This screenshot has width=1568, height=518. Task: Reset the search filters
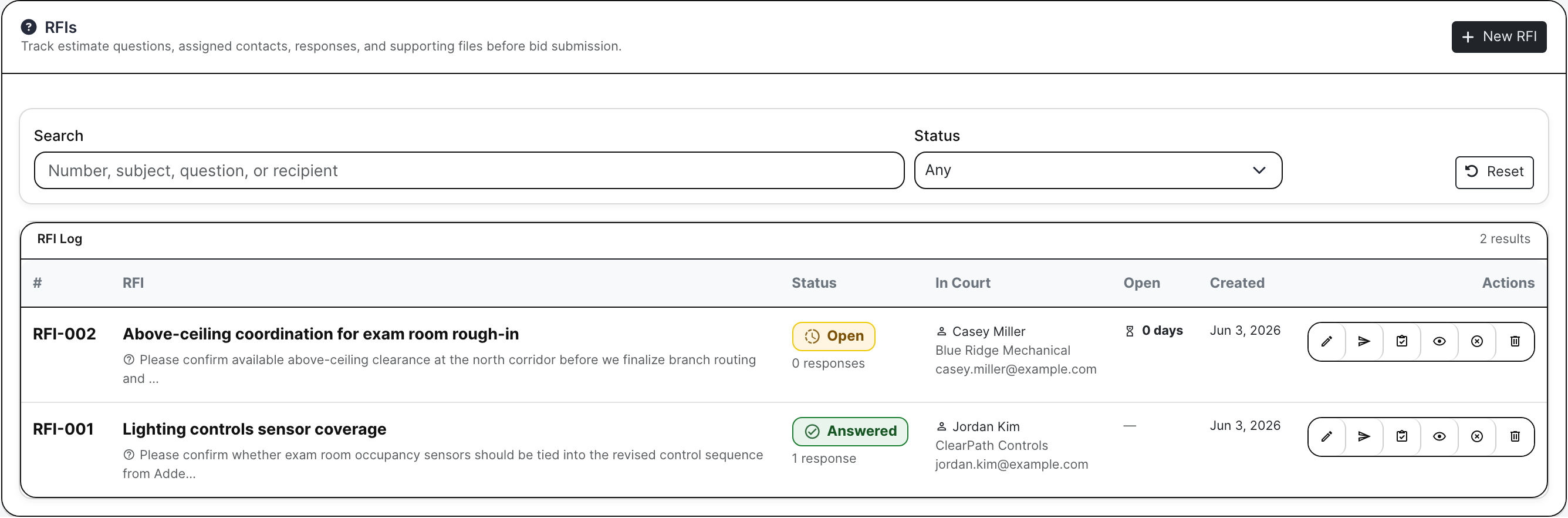[1493, 173]
